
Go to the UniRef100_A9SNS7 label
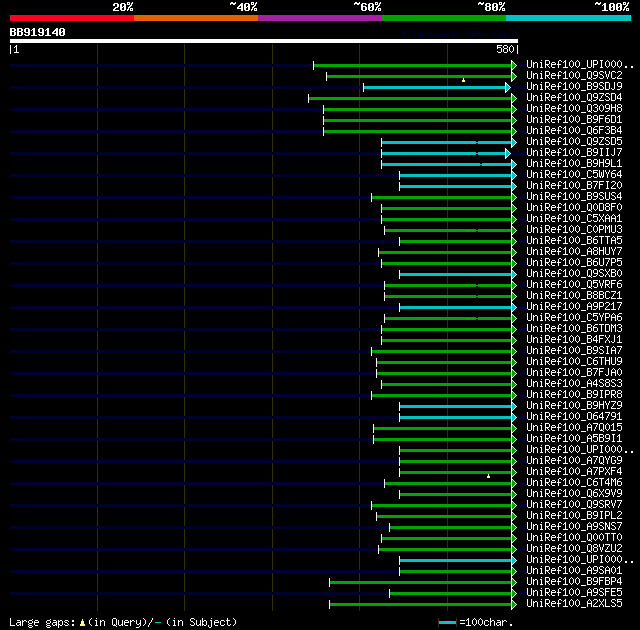tap(574, 527)
